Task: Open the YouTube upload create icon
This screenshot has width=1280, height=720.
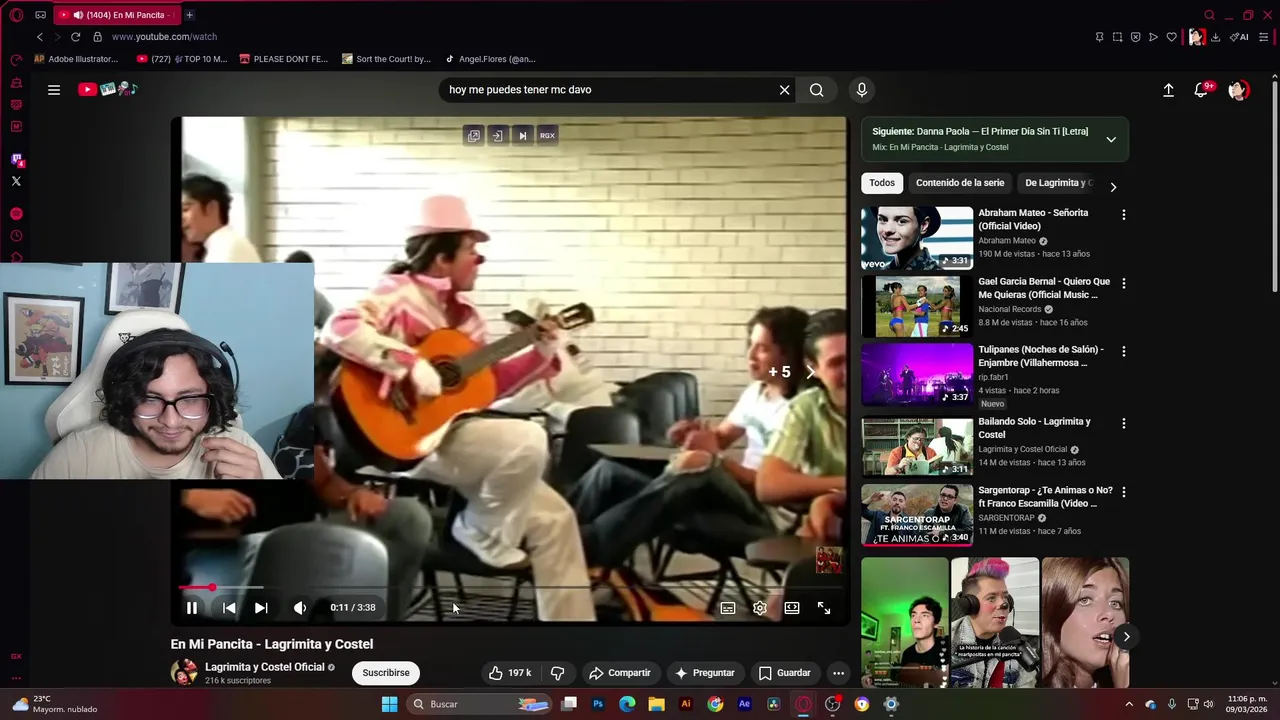Action: (1168, 90)
